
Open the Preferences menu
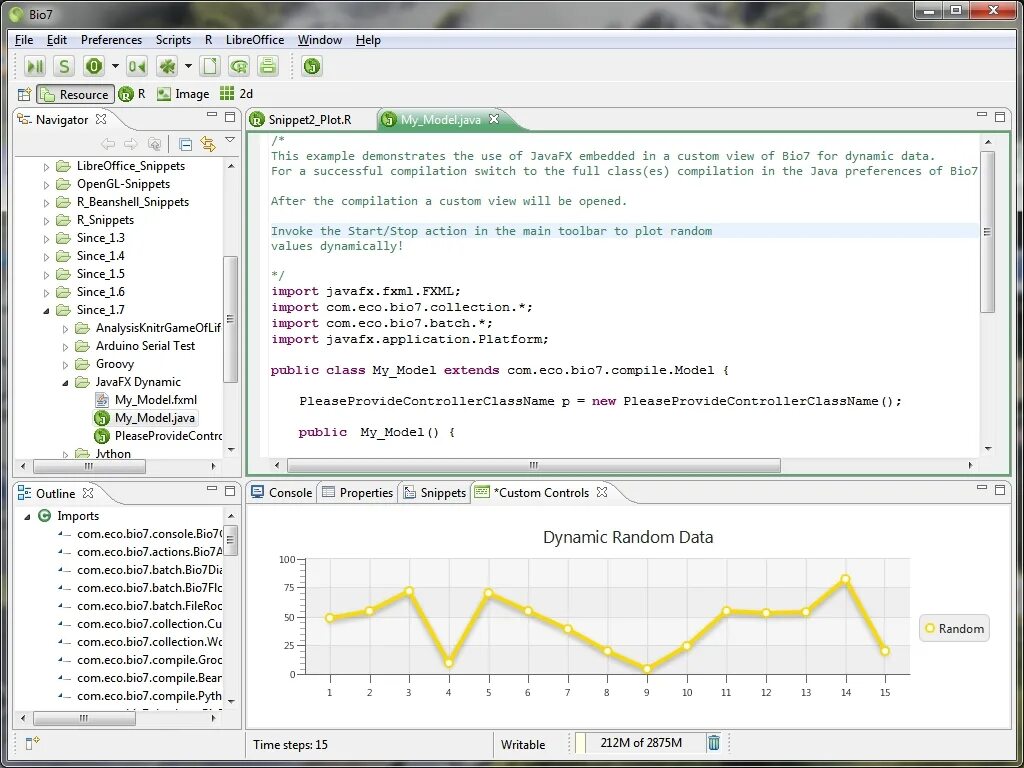pyautogui.click(x=111, y=40)
